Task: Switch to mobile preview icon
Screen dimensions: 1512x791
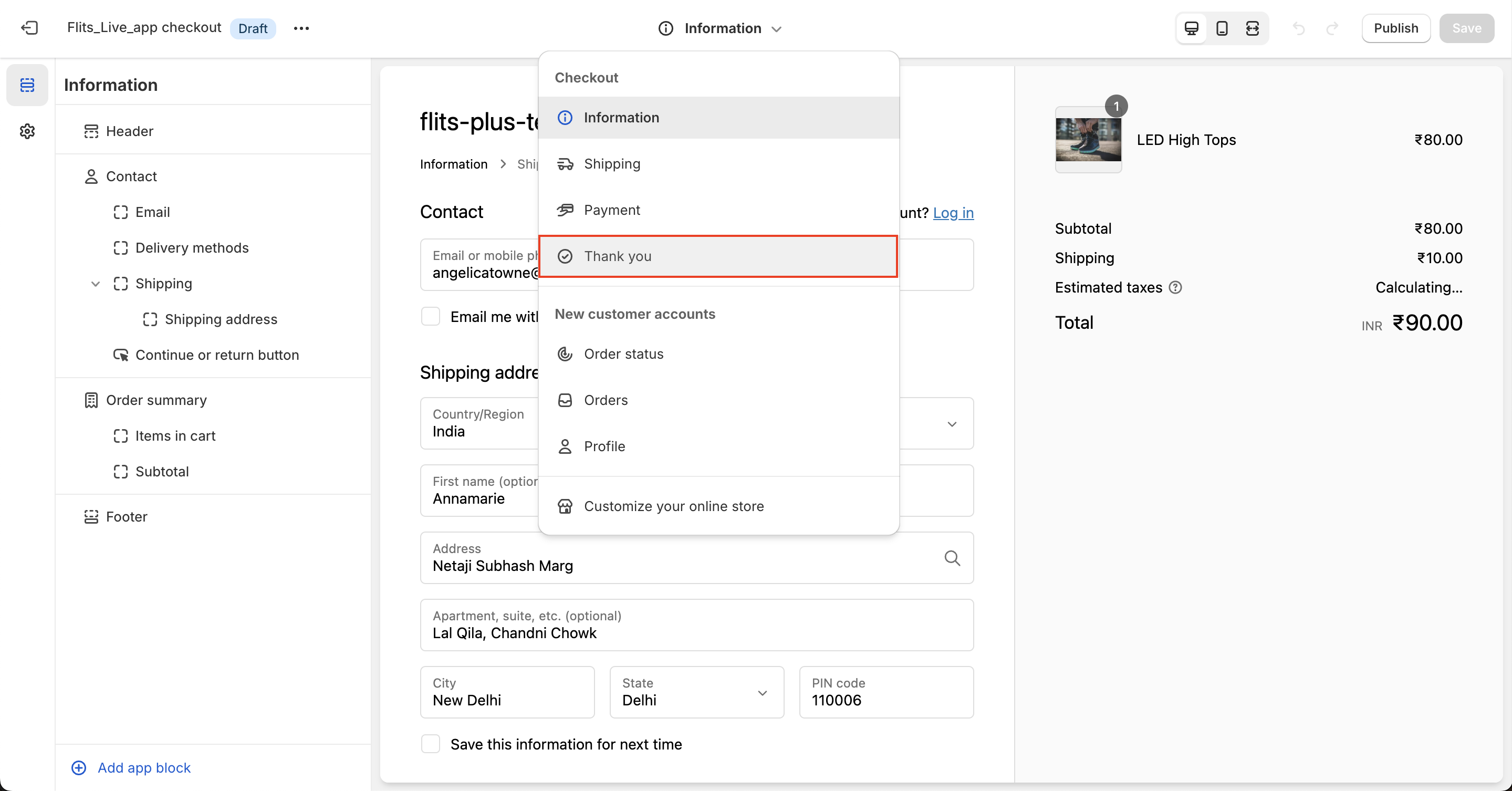Action: [1222, 28]
